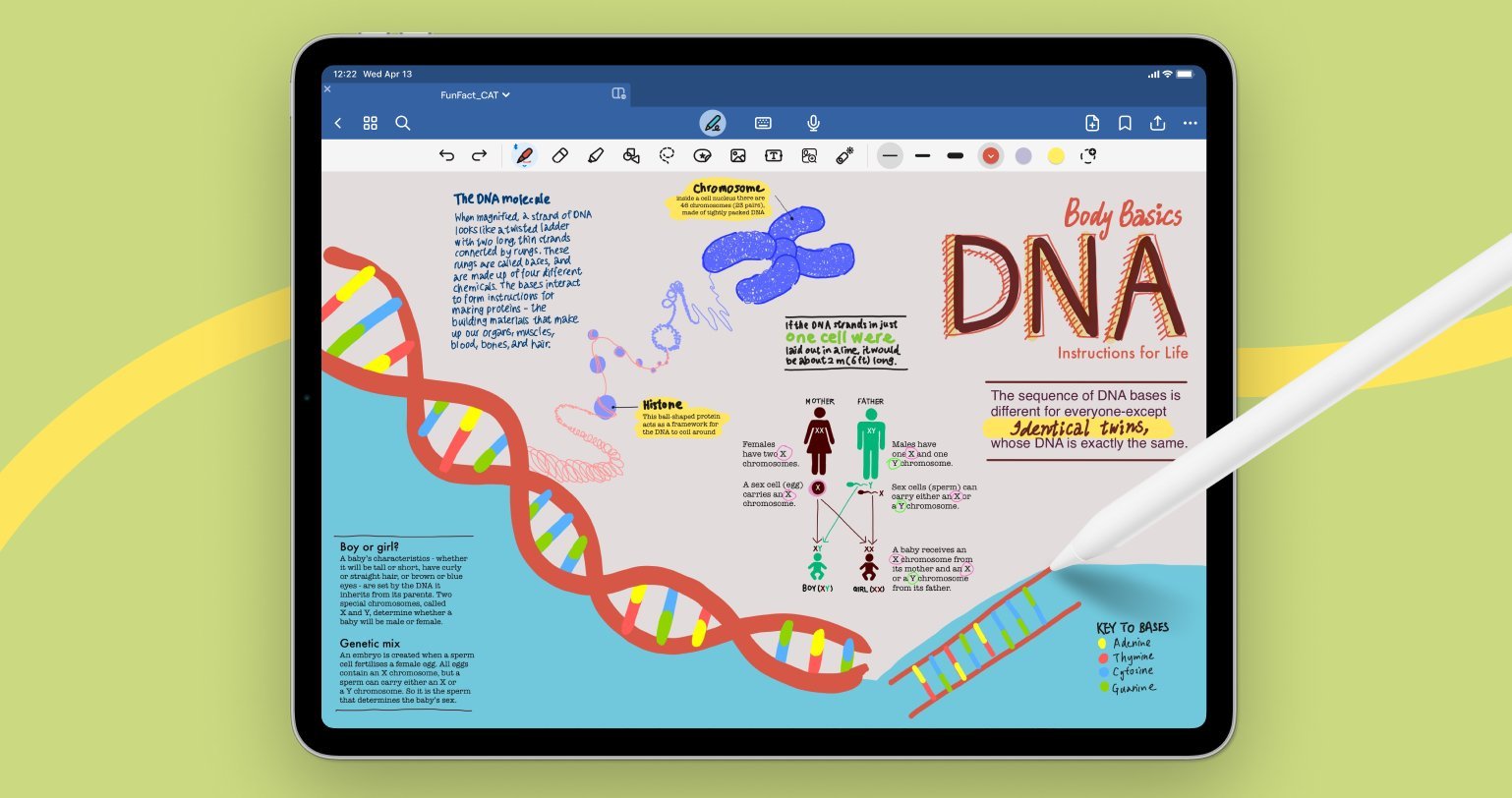Open the add color preset icon
The image size is (1512, 798).
click(x=1087, y=155)
